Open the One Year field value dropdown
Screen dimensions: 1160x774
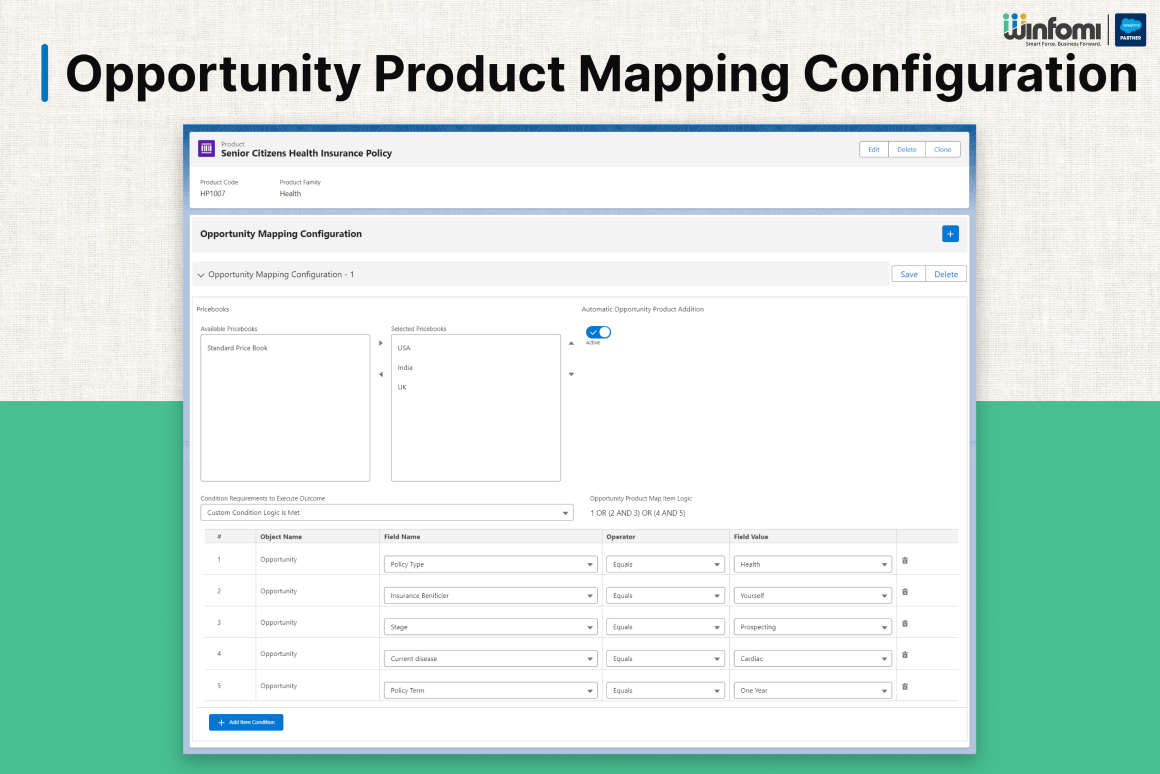pos(812,690)
